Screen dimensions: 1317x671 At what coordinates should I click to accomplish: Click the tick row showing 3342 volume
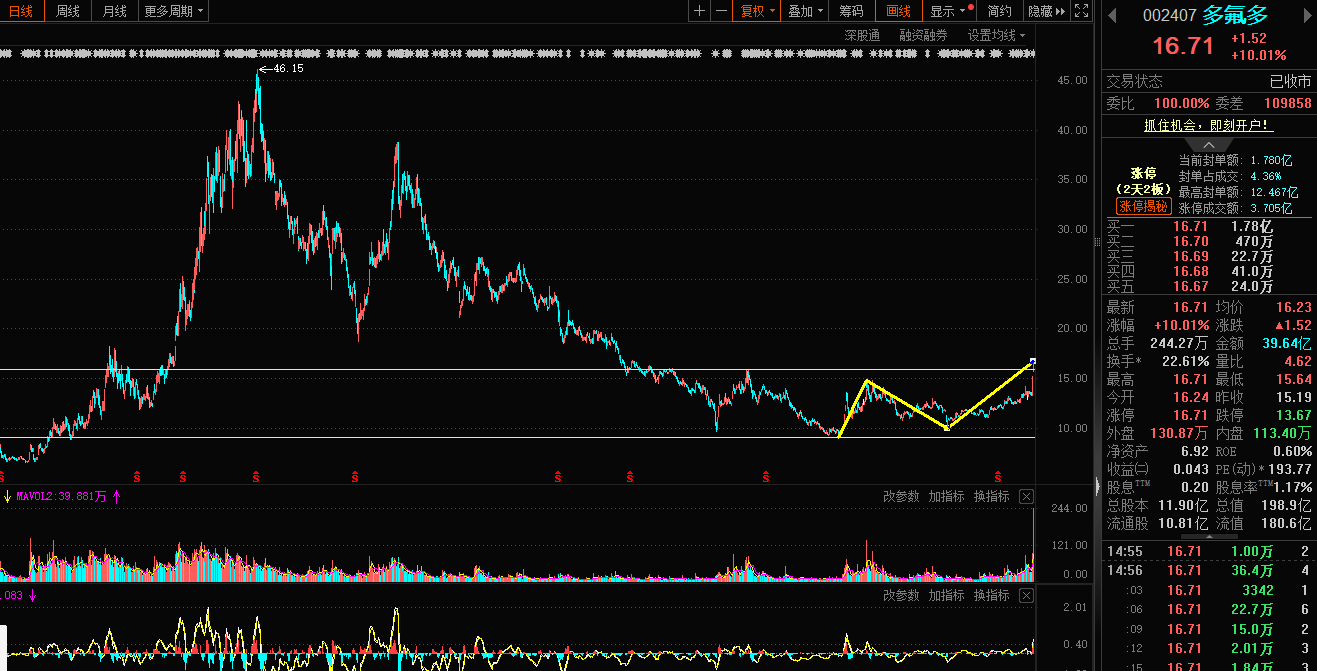coord(1208,590)
